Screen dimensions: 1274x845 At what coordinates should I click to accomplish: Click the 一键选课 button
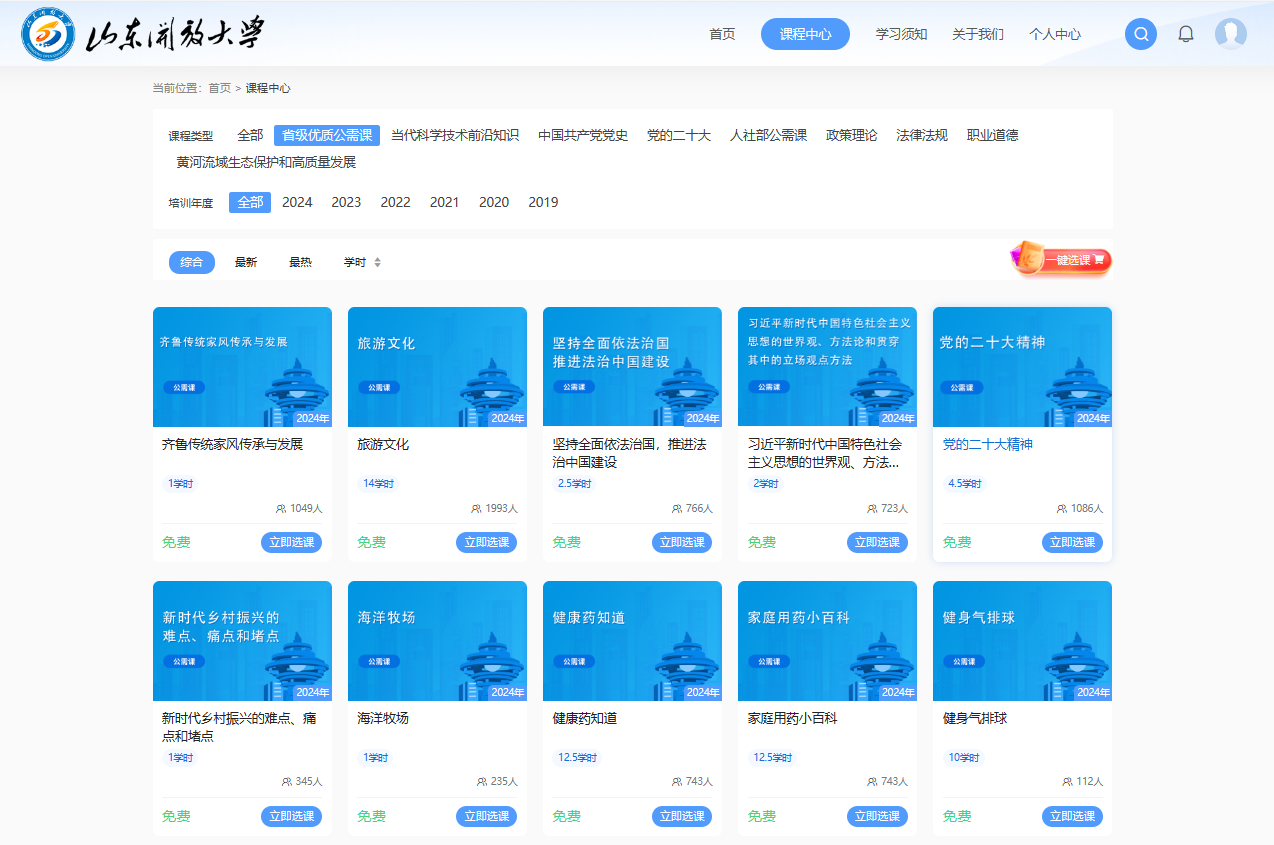coord(1062,260)
